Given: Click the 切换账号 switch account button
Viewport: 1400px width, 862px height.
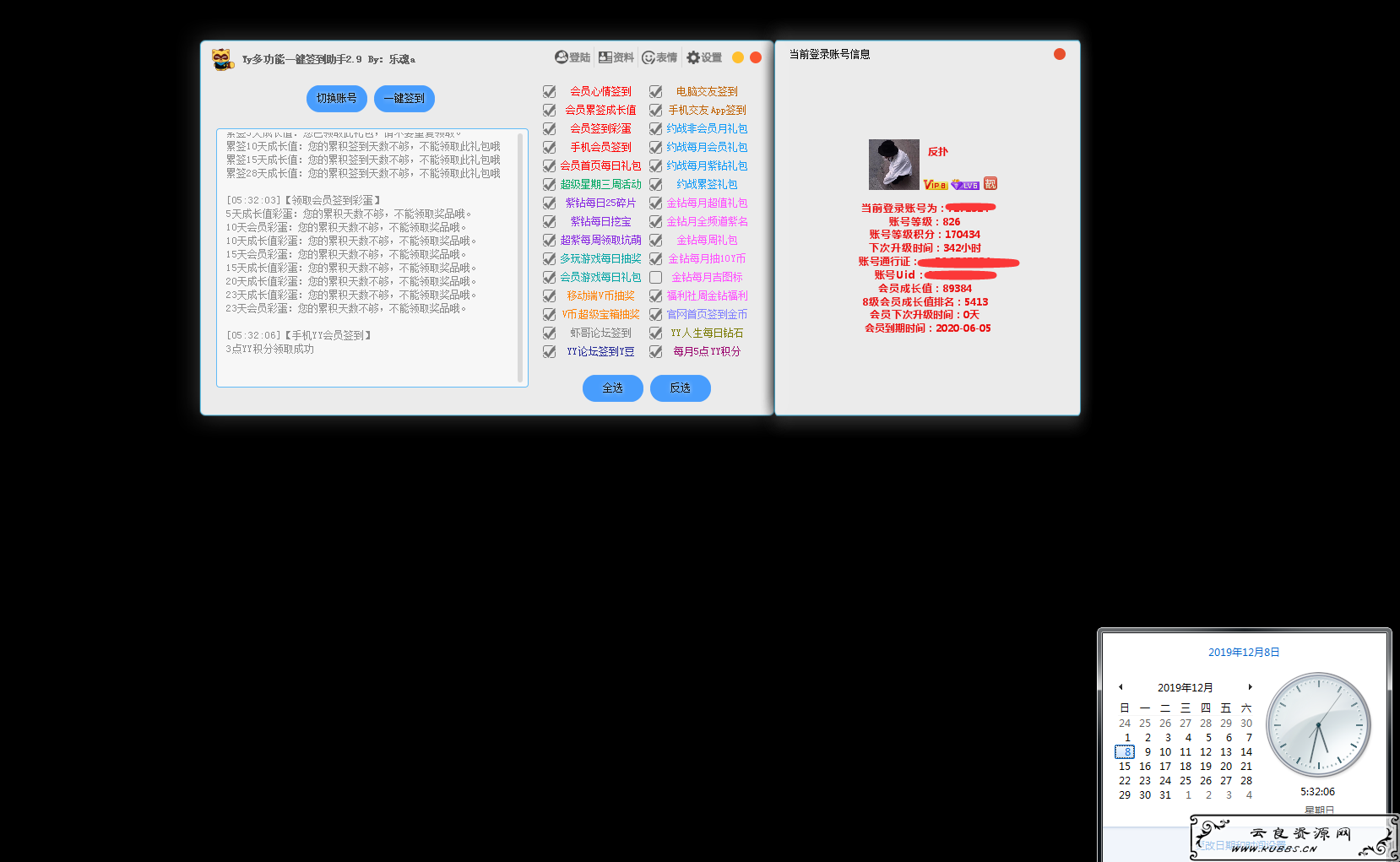Looking at the screenshot, I should 337,98.
